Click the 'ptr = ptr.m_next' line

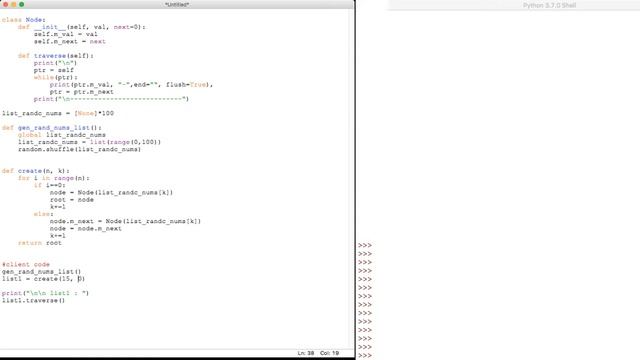tap(82, 92)
